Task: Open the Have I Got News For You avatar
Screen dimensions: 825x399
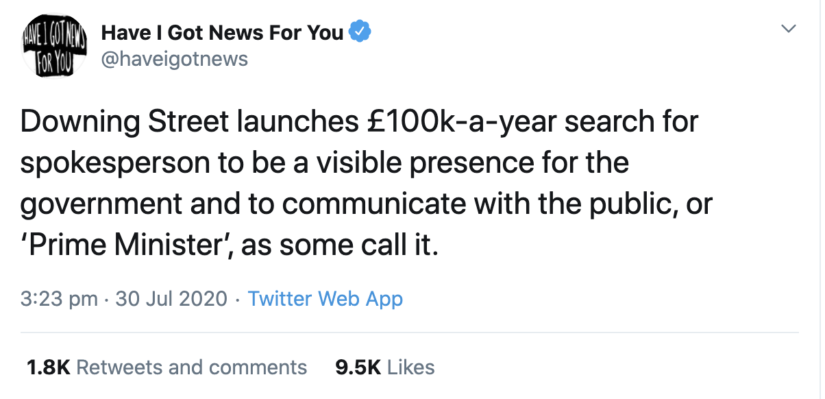Action: (x=54, y=46)
